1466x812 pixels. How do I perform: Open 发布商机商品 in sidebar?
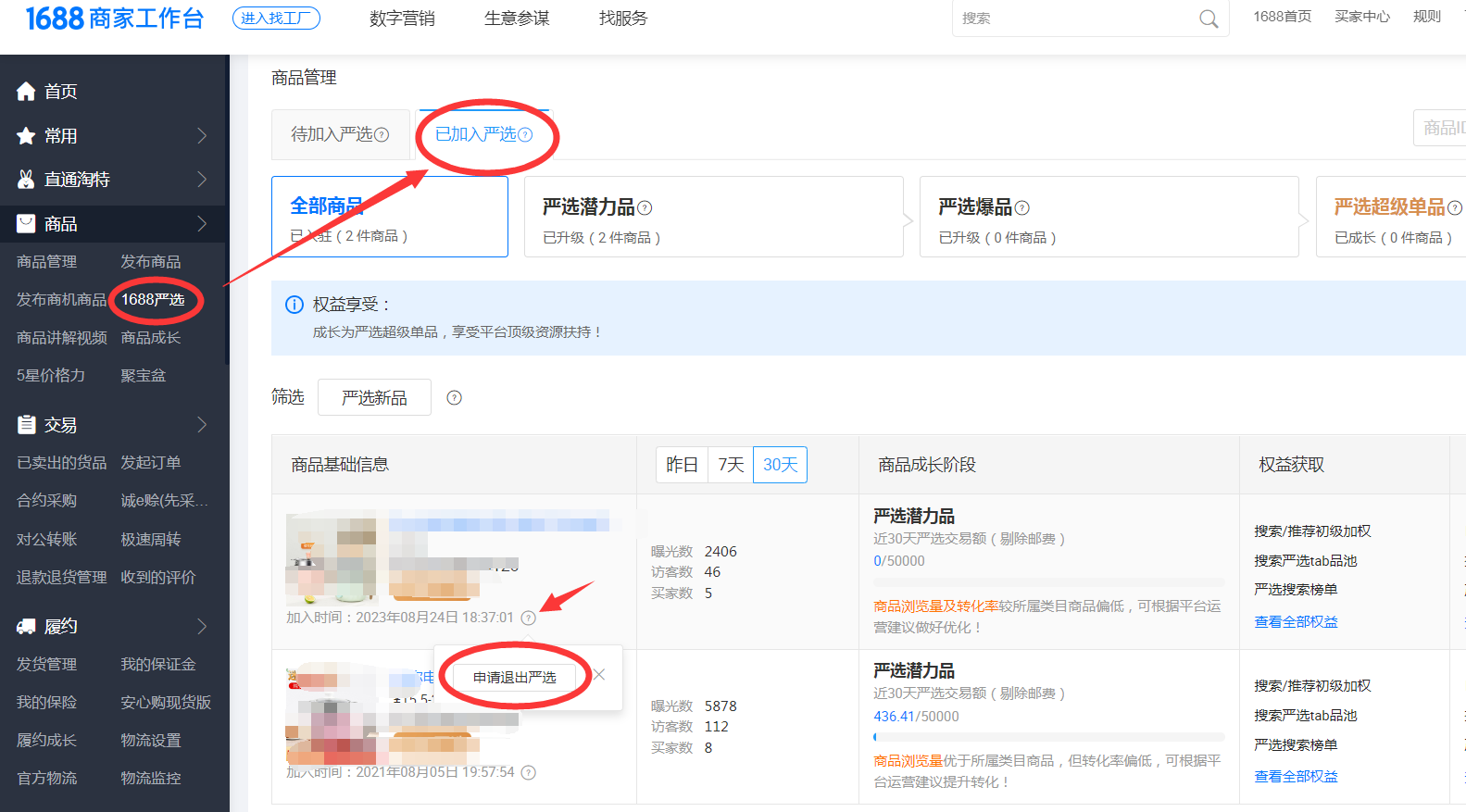pyautogui.click(x=61, y=300)
